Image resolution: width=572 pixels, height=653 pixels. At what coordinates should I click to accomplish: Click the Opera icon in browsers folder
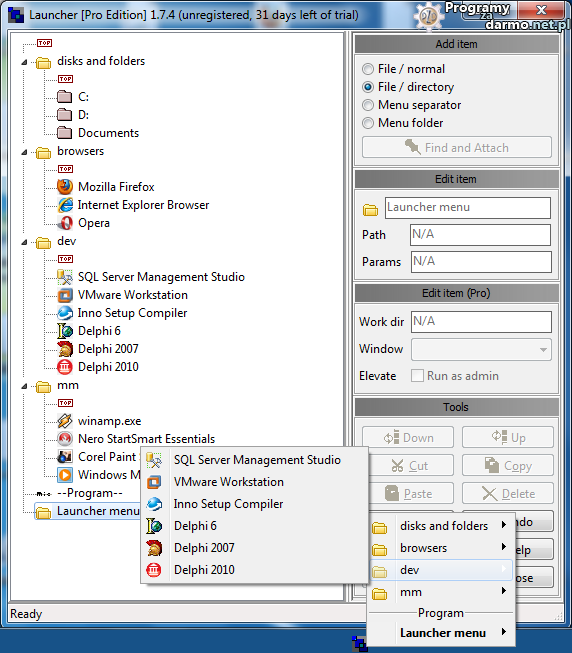point(65,223)
